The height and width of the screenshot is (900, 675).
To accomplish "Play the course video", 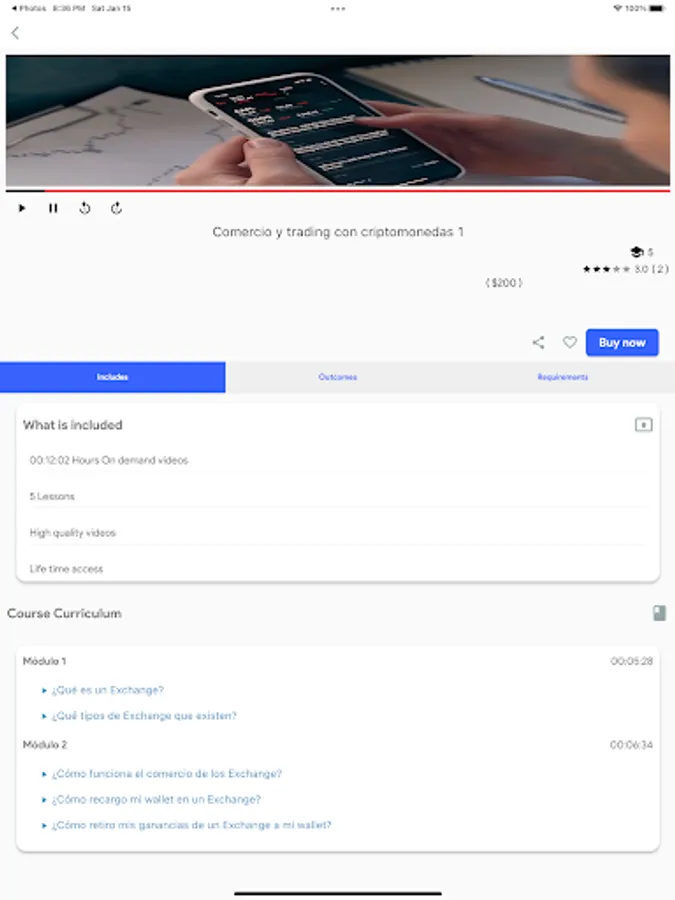I will coord(22,208).
